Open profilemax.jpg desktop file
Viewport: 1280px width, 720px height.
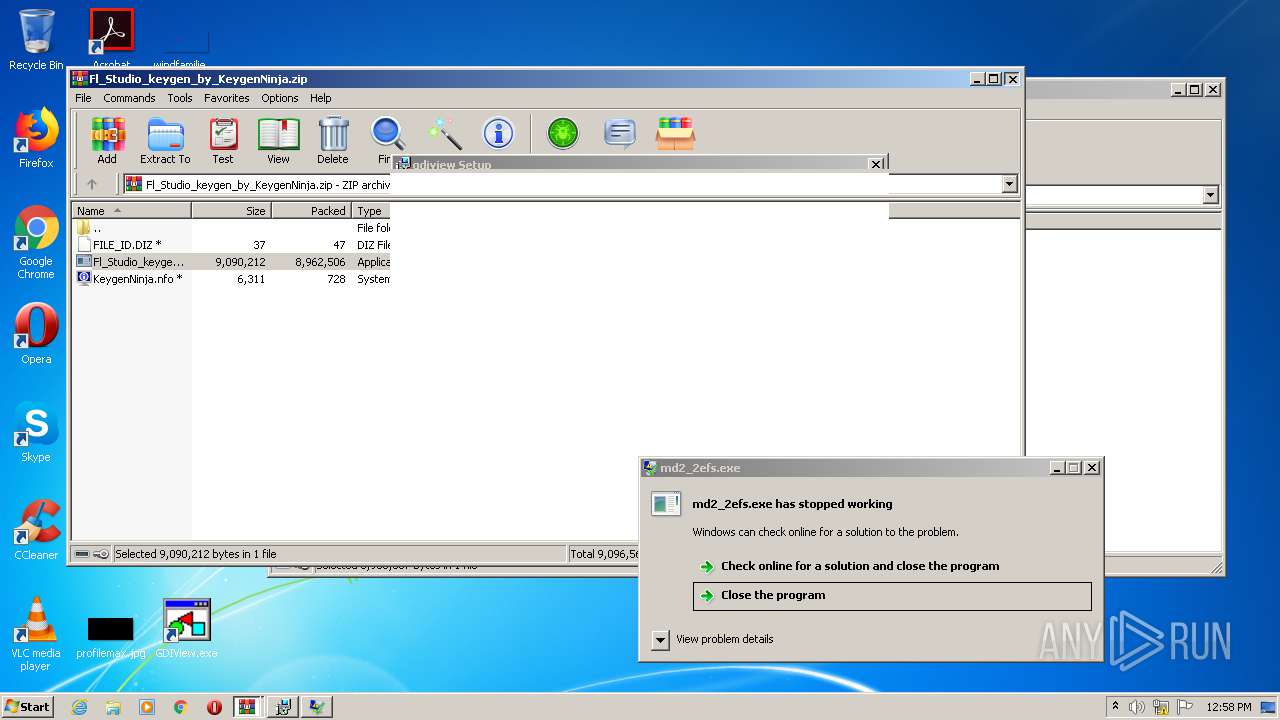[x=110, y=636]
